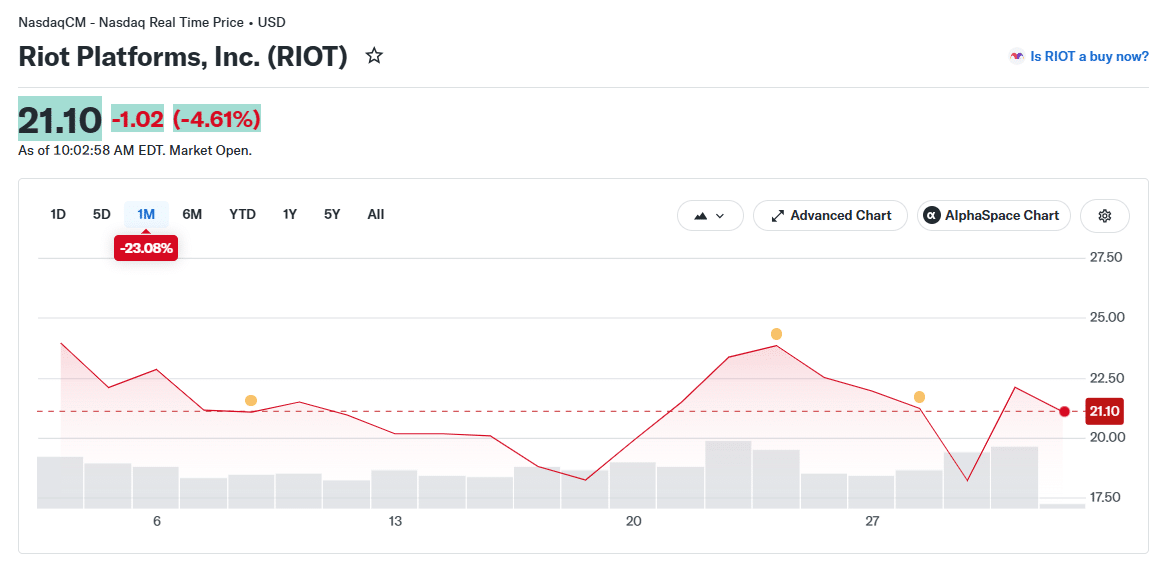Click the AlphaSpace alpha logo icon
The height and width of the screenshot is (561, 1157).
click(x=933, y=216)
